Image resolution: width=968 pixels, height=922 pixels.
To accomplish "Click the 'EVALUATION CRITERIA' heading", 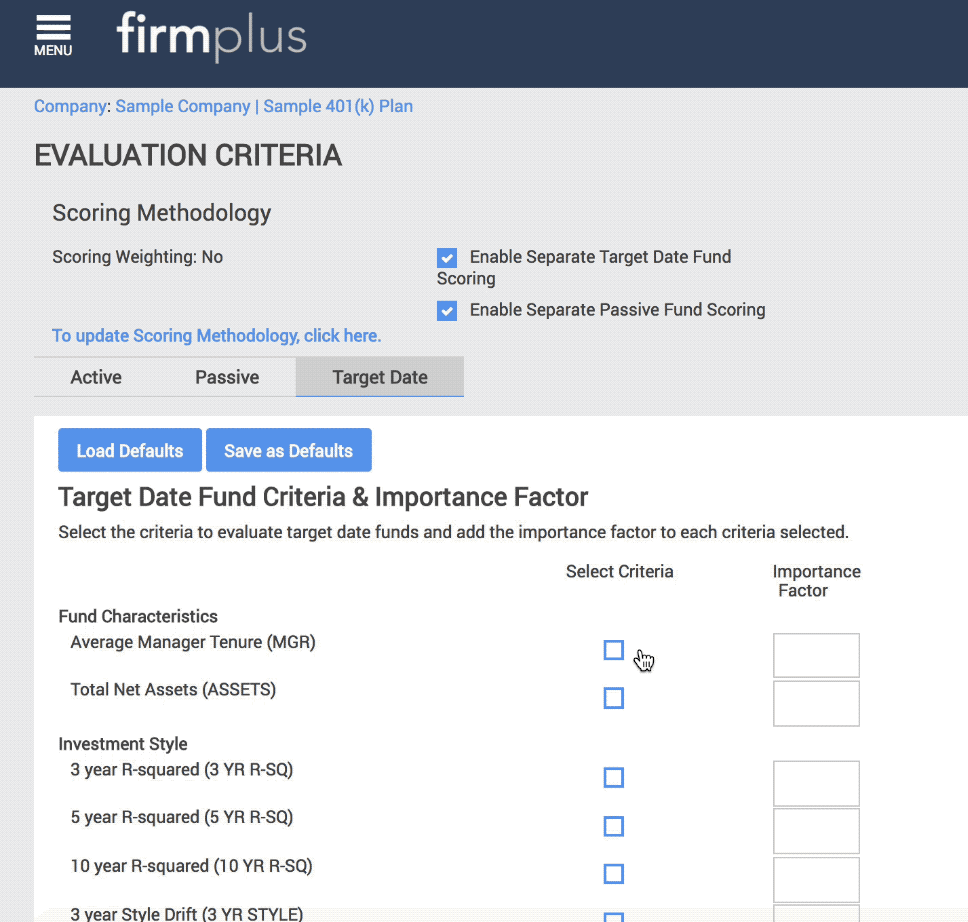I will [188, 155].
